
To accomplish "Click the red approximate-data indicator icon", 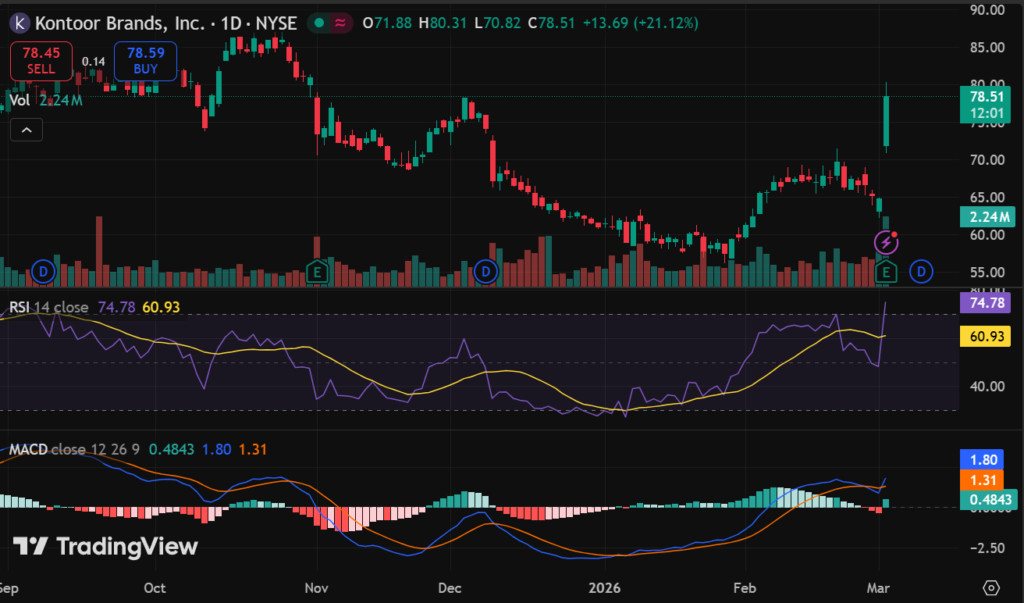I will pyautogui.click(x=342, y=22).
